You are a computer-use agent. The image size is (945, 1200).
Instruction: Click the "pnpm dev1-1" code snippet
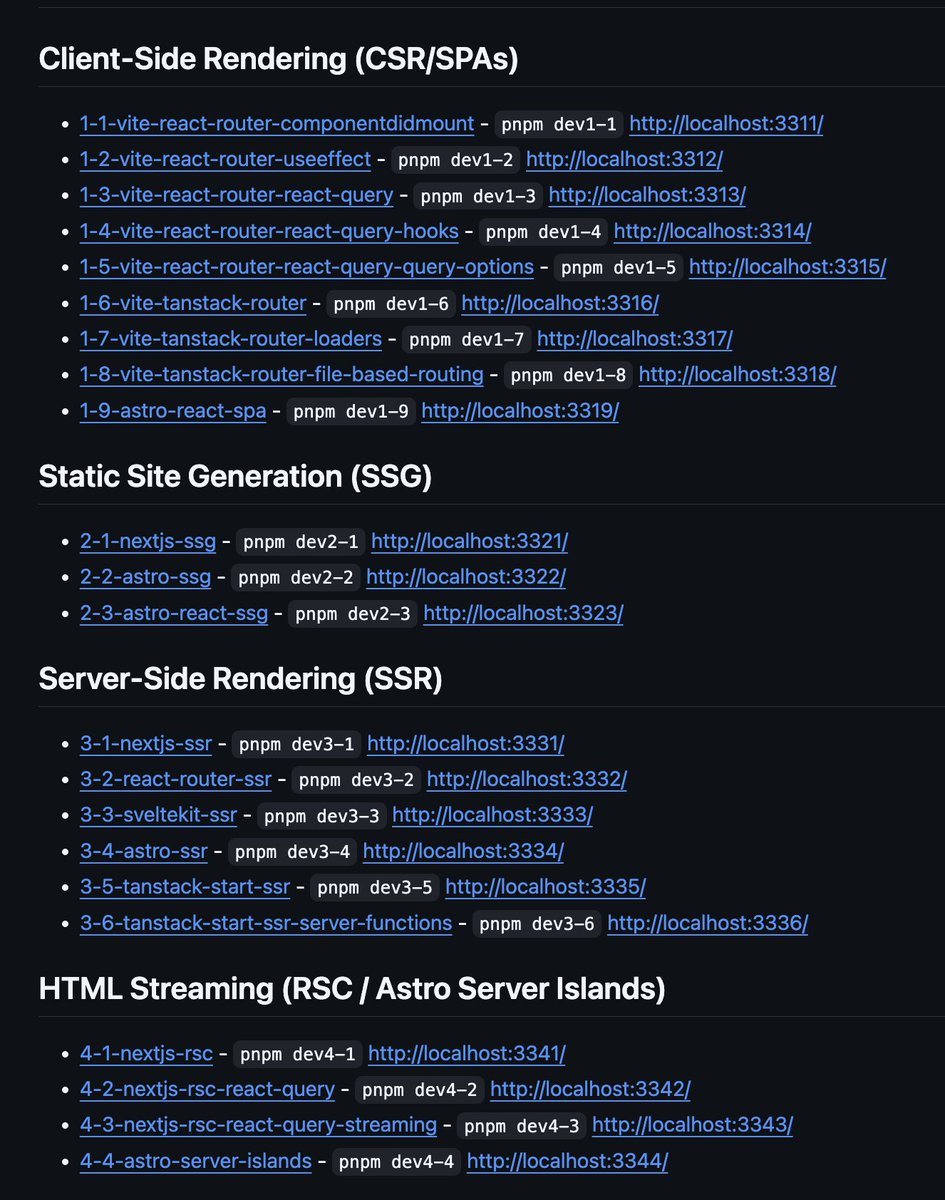[x=559, y=124]
